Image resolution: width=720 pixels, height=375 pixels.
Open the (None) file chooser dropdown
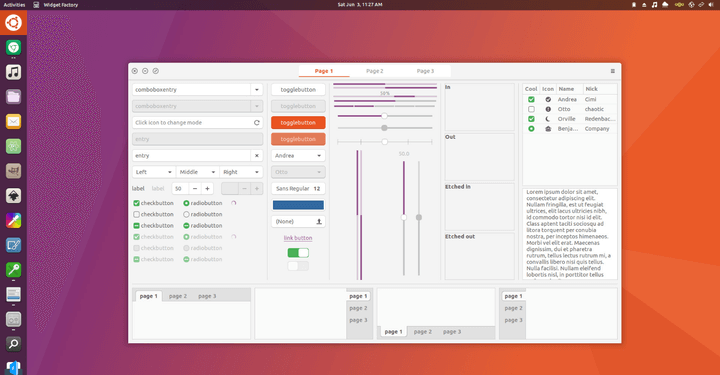point(298,221)
